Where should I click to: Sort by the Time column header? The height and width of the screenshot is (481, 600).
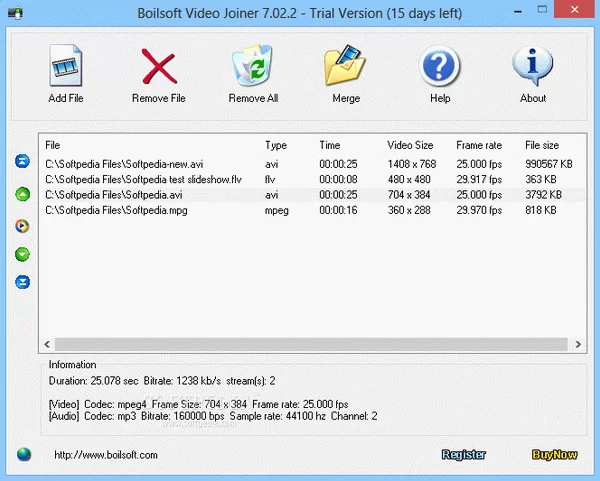coord(330,145)
